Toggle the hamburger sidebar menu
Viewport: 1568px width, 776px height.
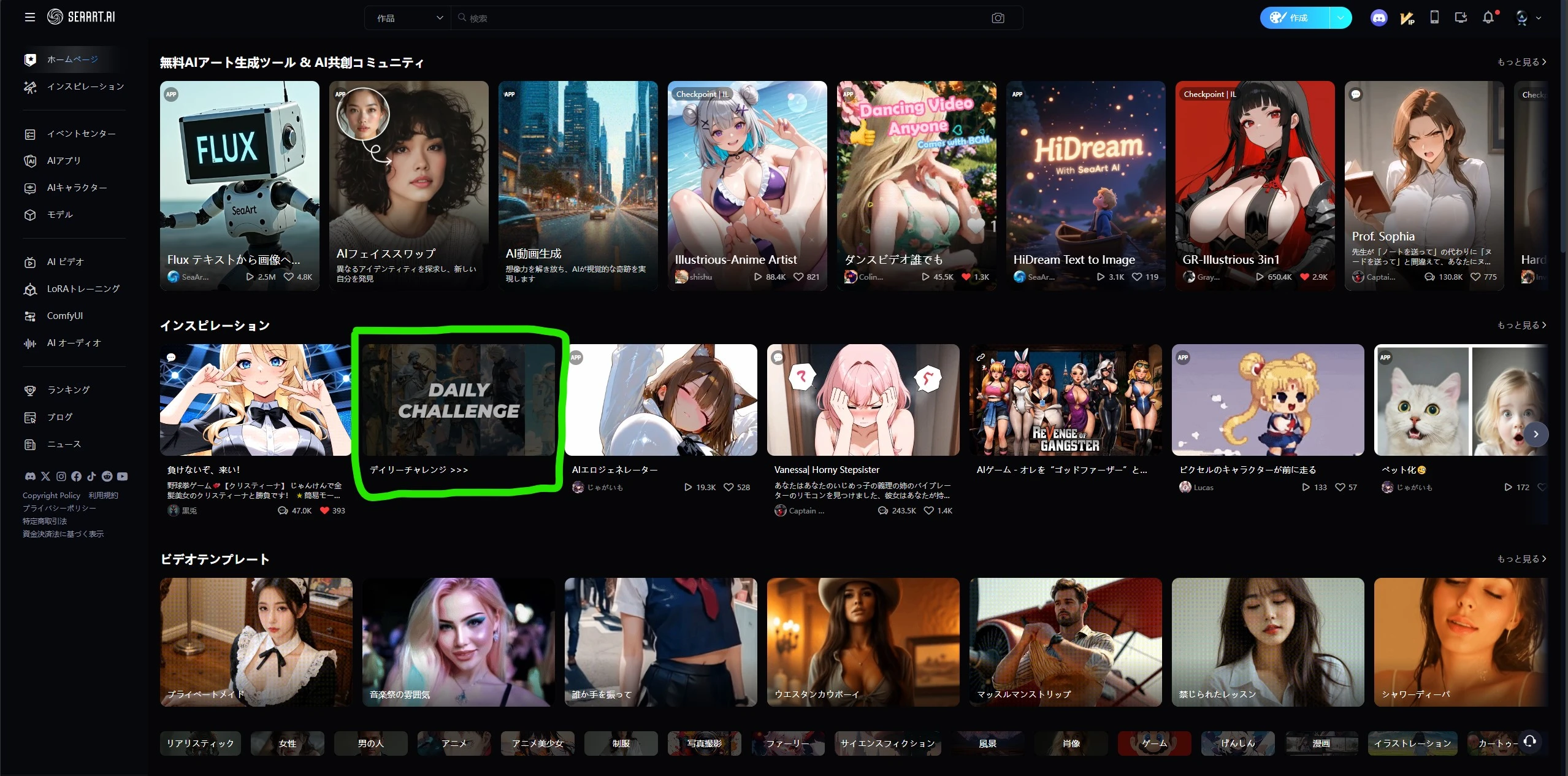point(29,17)
